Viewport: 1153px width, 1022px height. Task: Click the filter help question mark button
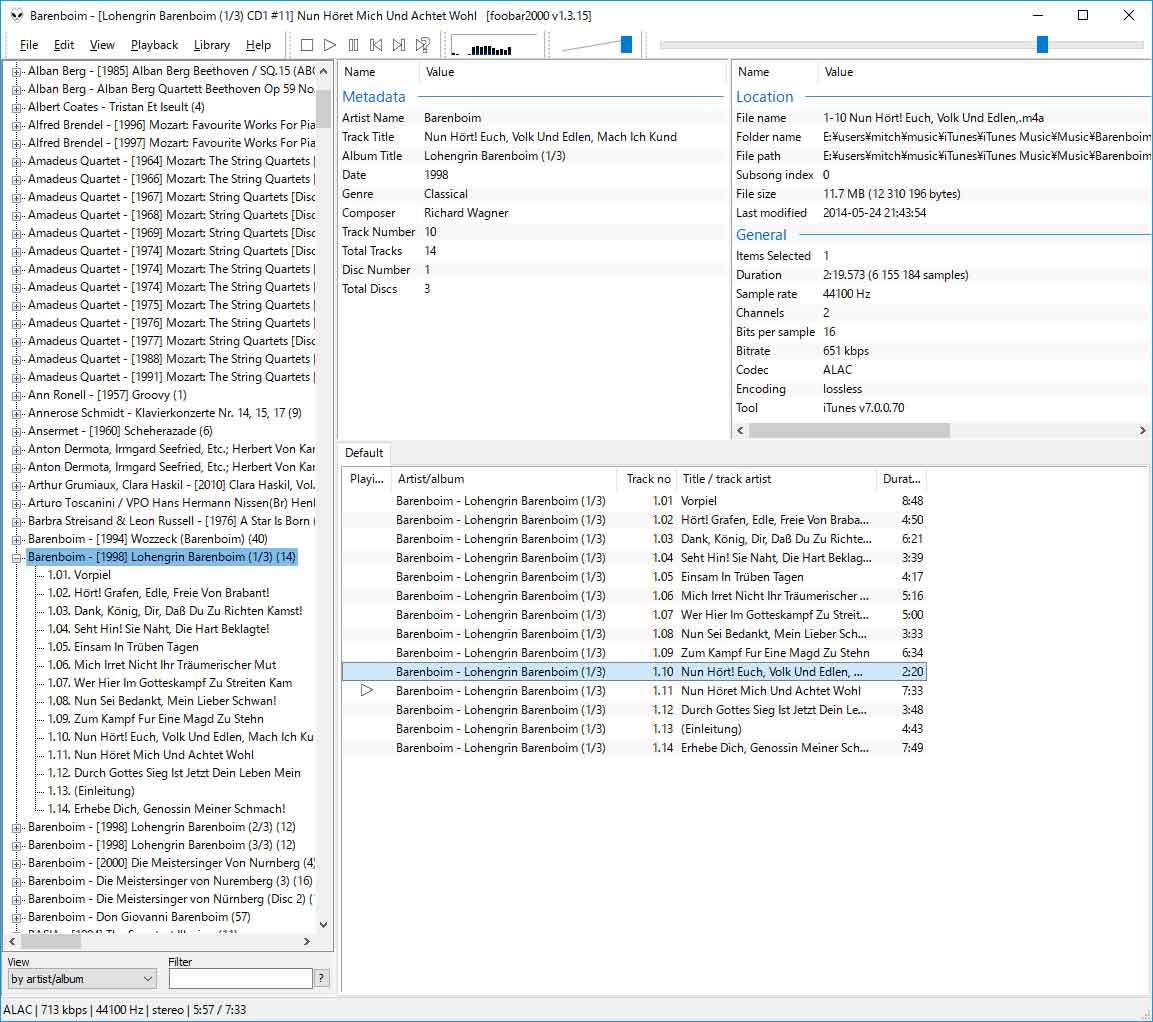(321, 978)
